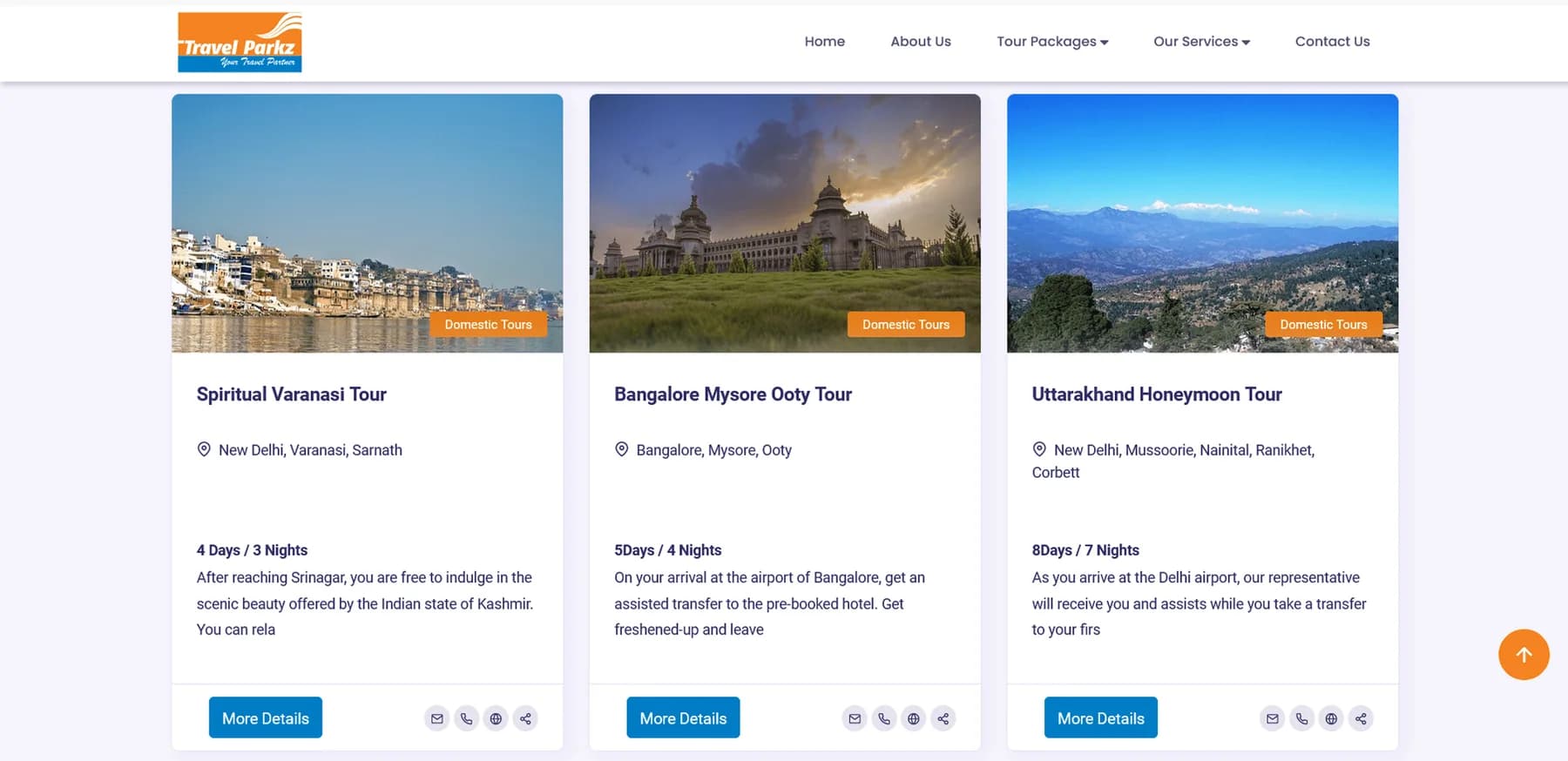Click More Details on Uttarakhand Honeymoon Tour

coord(1101,717)
